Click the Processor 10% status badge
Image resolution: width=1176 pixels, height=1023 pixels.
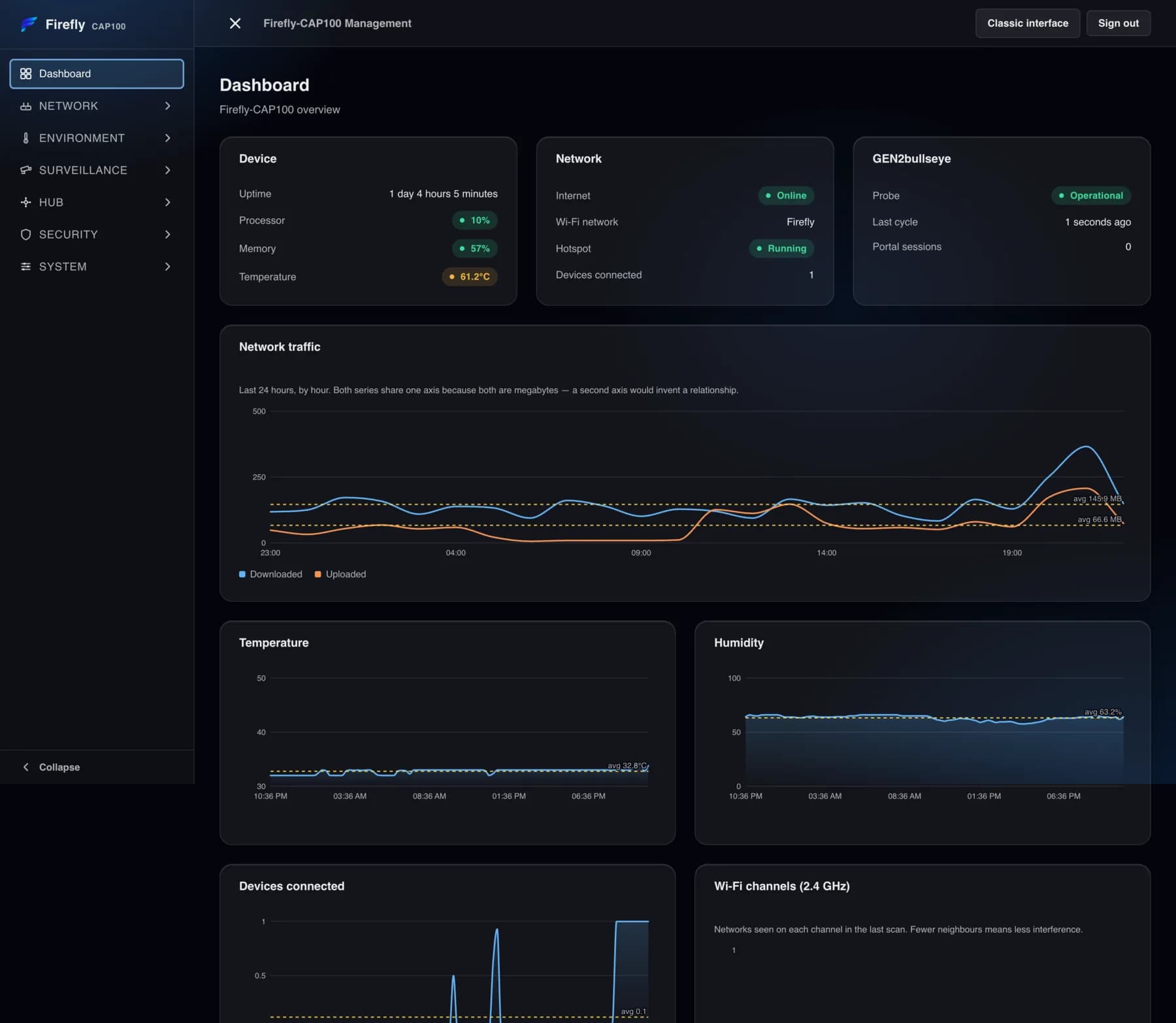point(474,220)
